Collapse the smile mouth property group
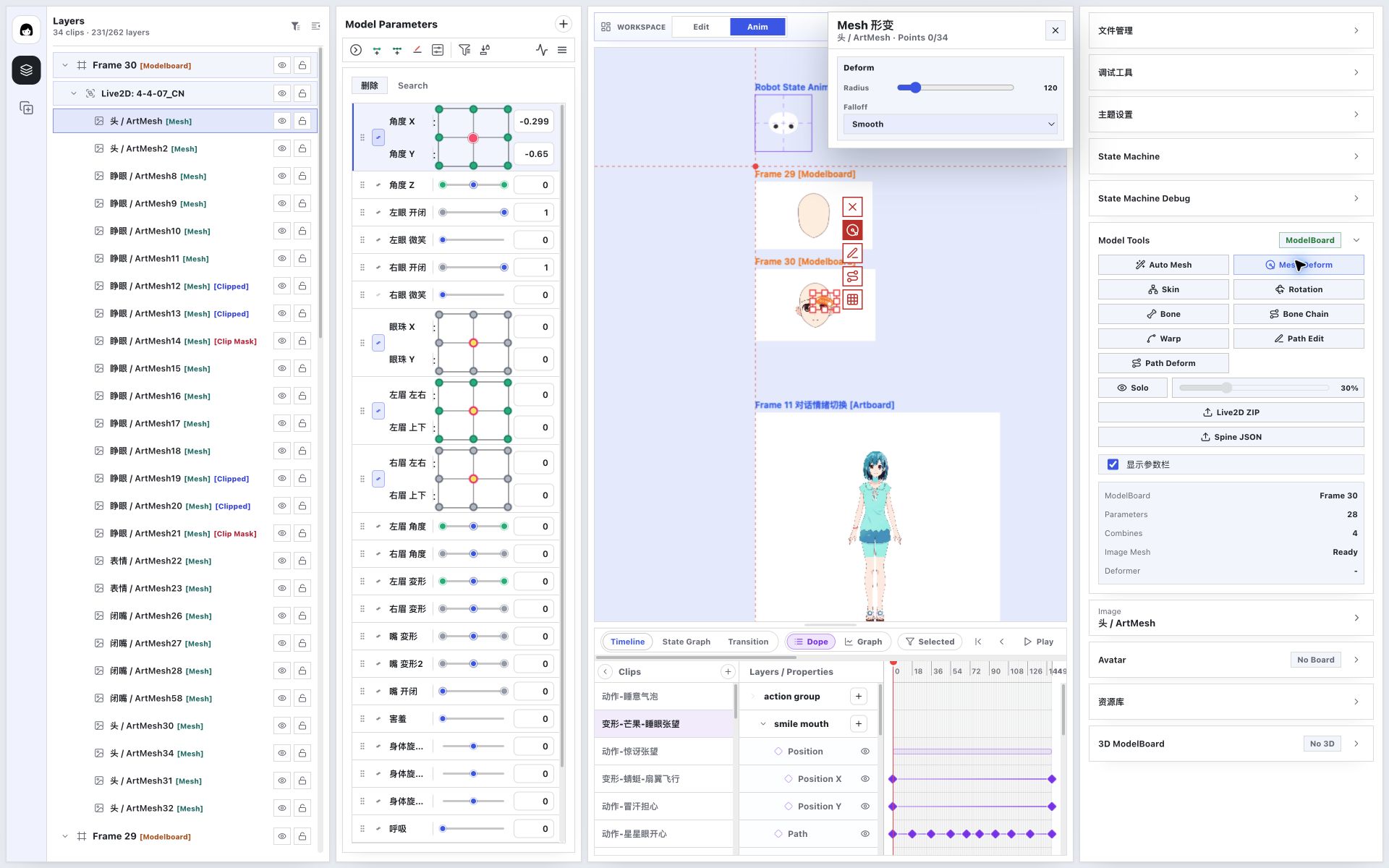1389x868 pixels. tap(763, 724)
